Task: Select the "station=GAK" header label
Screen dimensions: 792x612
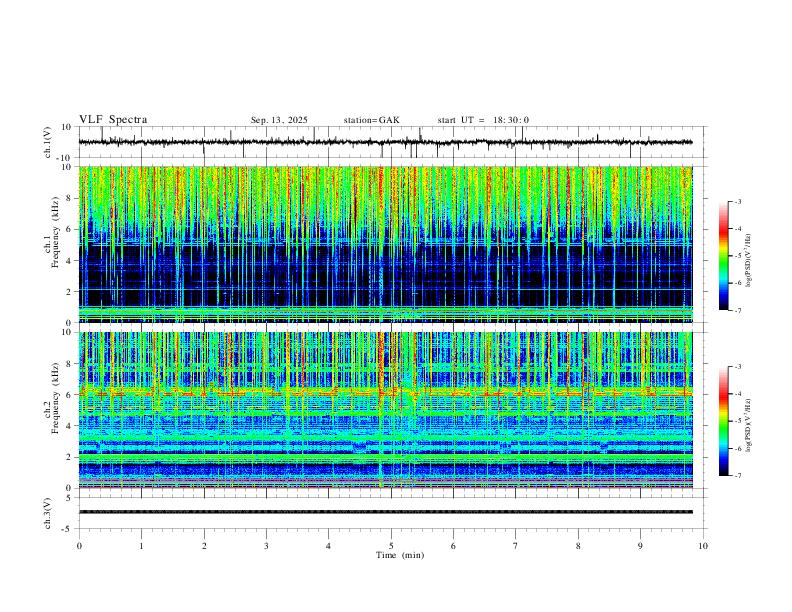Action: pos(371,120)
